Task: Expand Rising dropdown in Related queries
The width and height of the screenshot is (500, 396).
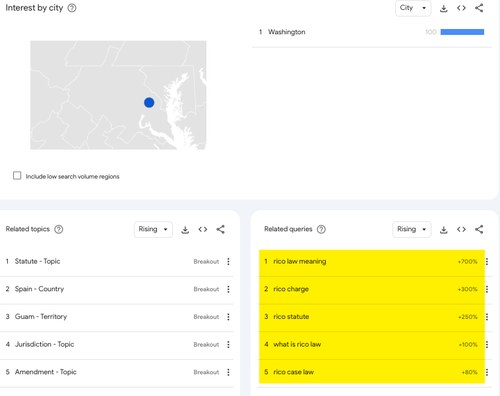Action: pos(412,229)
